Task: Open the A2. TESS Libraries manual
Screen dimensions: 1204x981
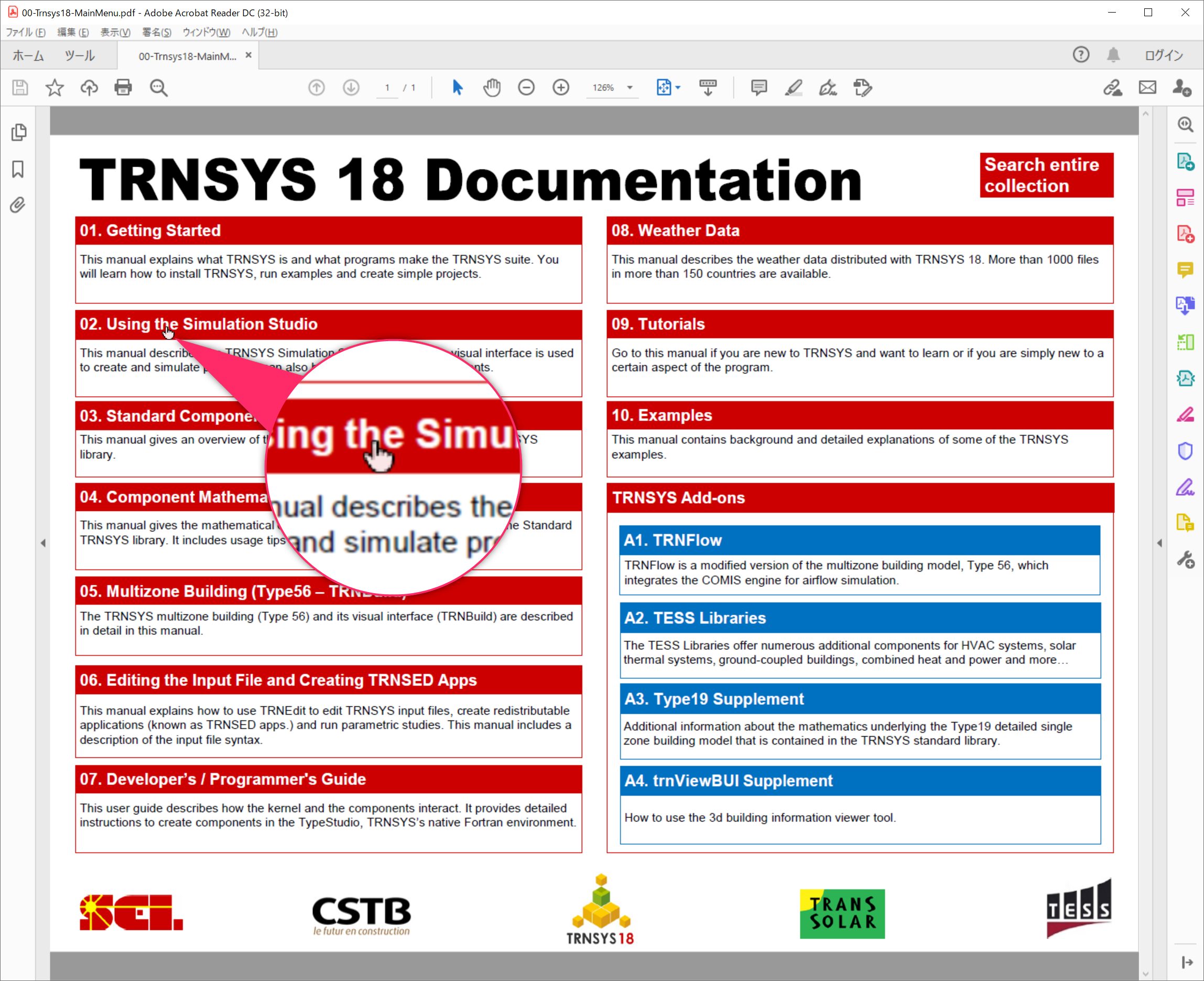Action: 860,618
